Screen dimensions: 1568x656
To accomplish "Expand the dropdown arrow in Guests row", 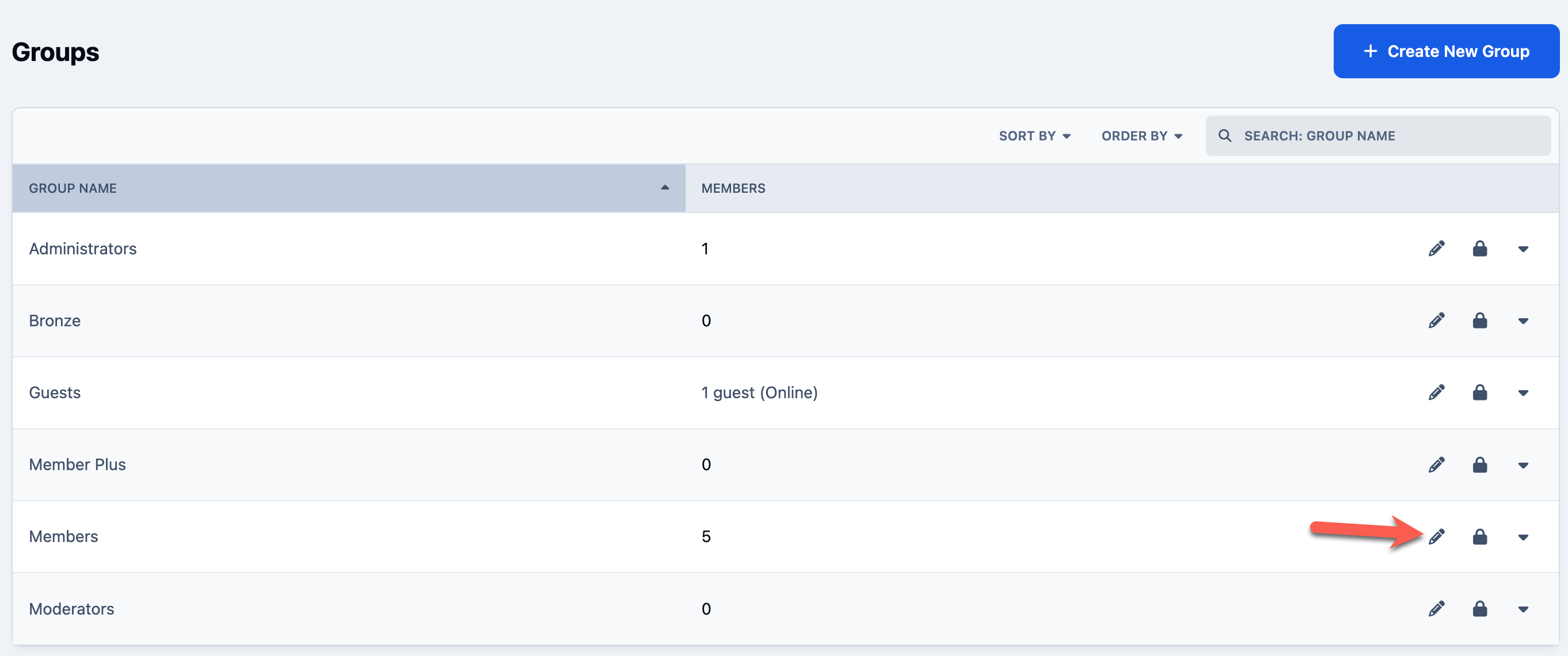I will click(1523, 393).
